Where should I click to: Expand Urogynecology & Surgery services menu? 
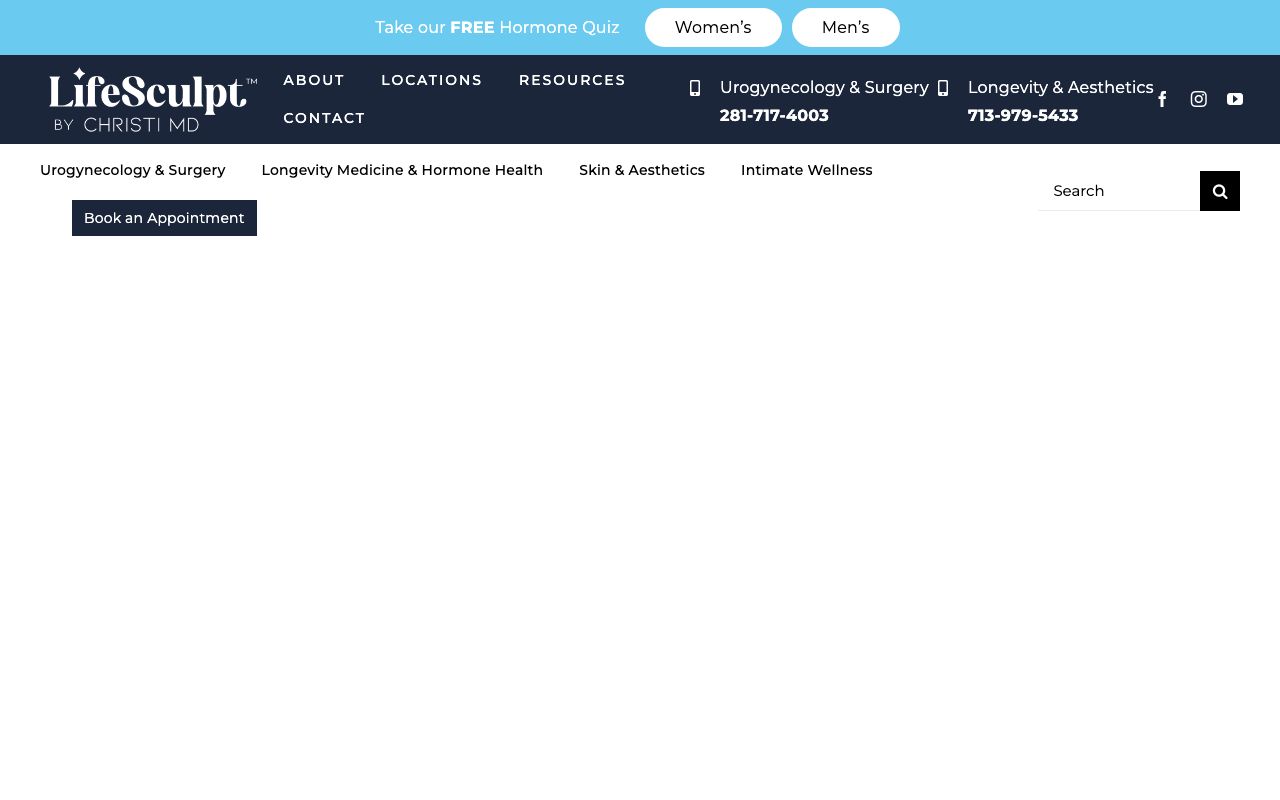point(133,170)
